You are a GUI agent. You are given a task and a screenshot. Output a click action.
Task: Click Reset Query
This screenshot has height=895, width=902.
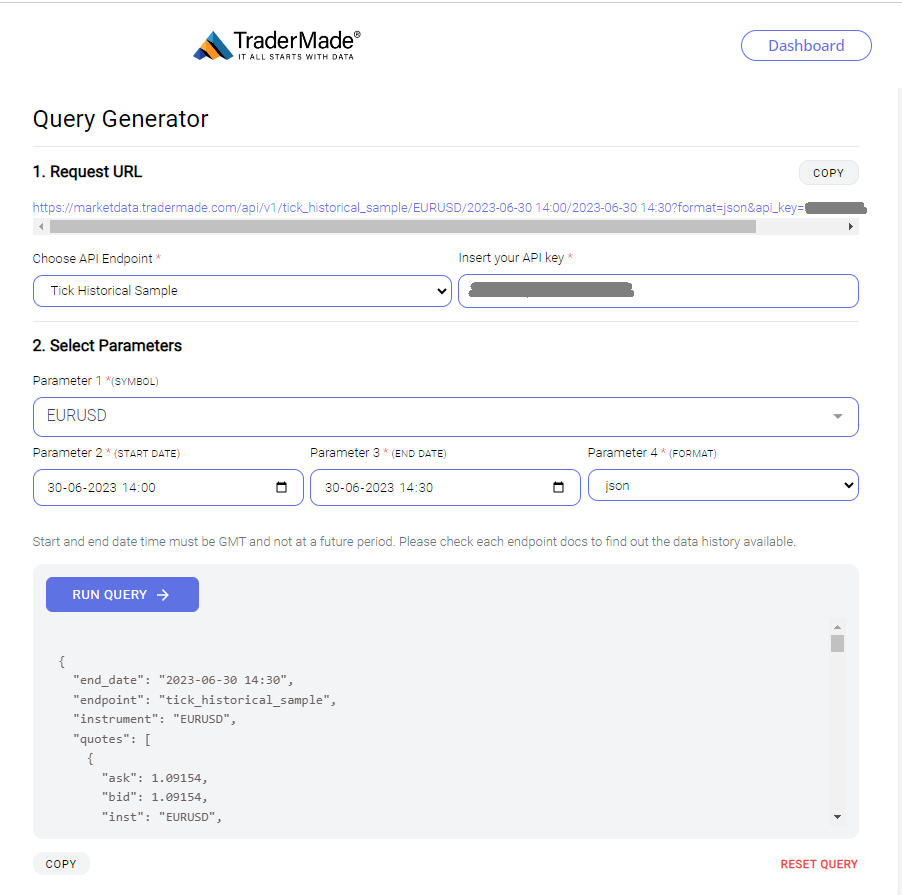coord(819,864)
